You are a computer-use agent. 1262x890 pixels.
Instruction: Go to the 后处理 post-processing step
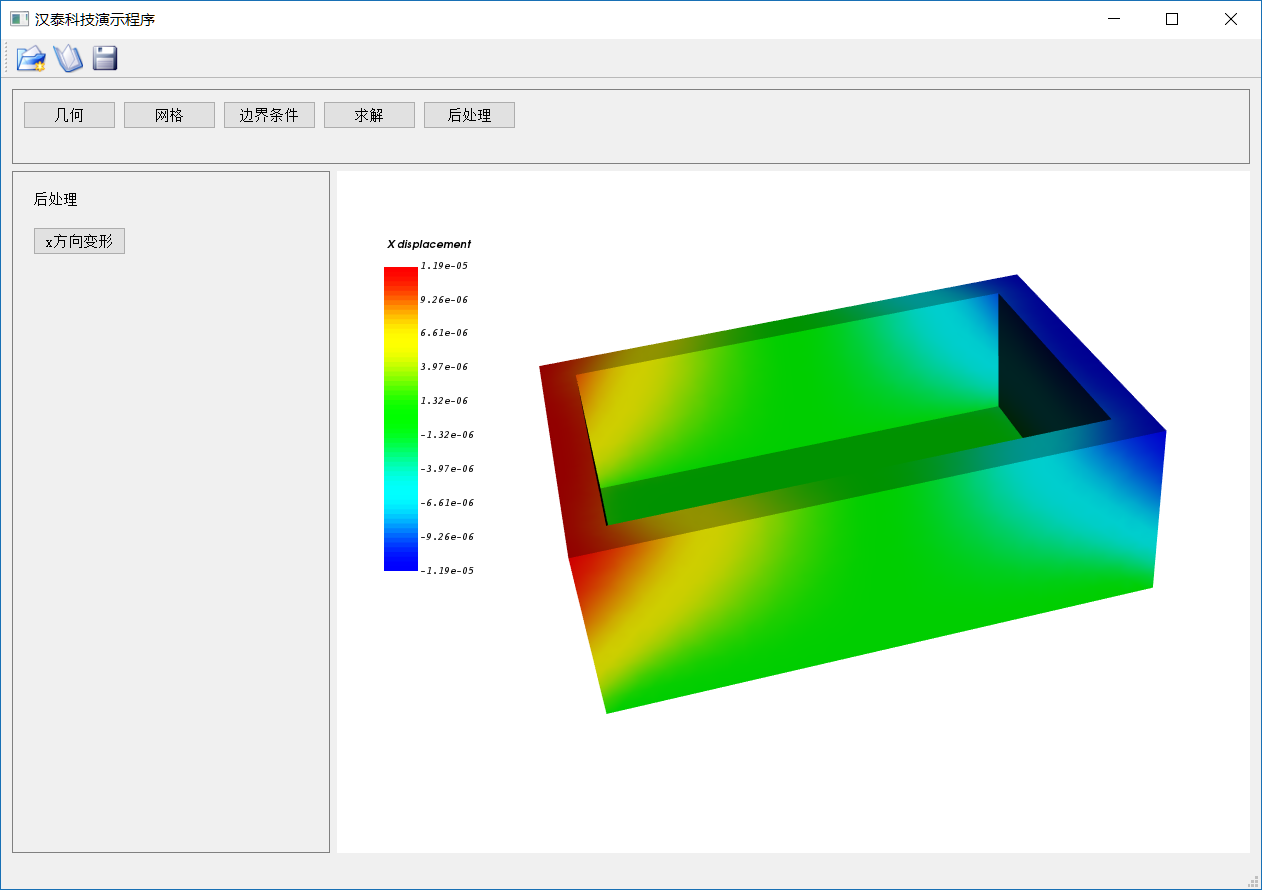coord(469,115)
